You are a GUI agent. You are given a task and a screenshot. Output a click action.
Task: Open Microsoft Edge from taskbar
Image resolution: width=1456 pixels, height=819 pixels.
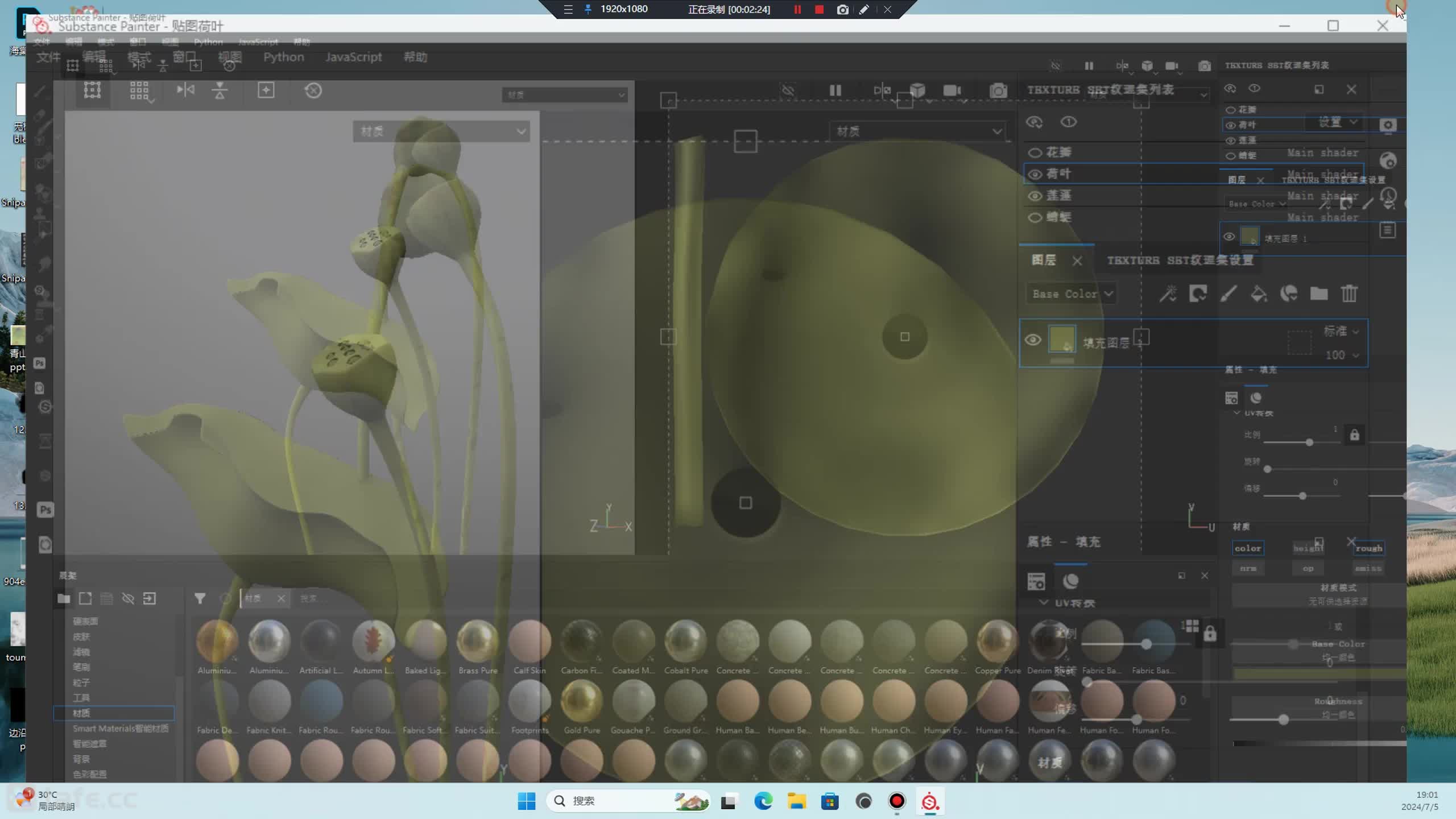pos(763,801)
